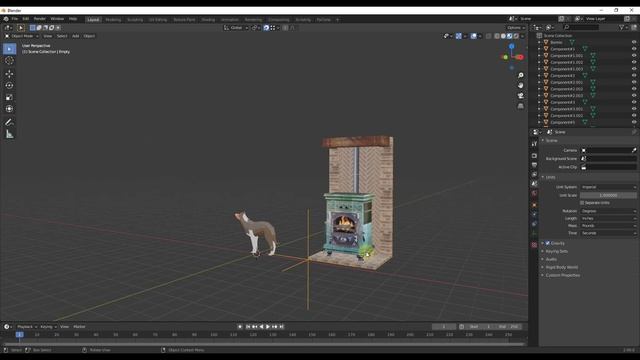
Task: Click the viewport zoom magnifier icon
Action: point(520,76)
